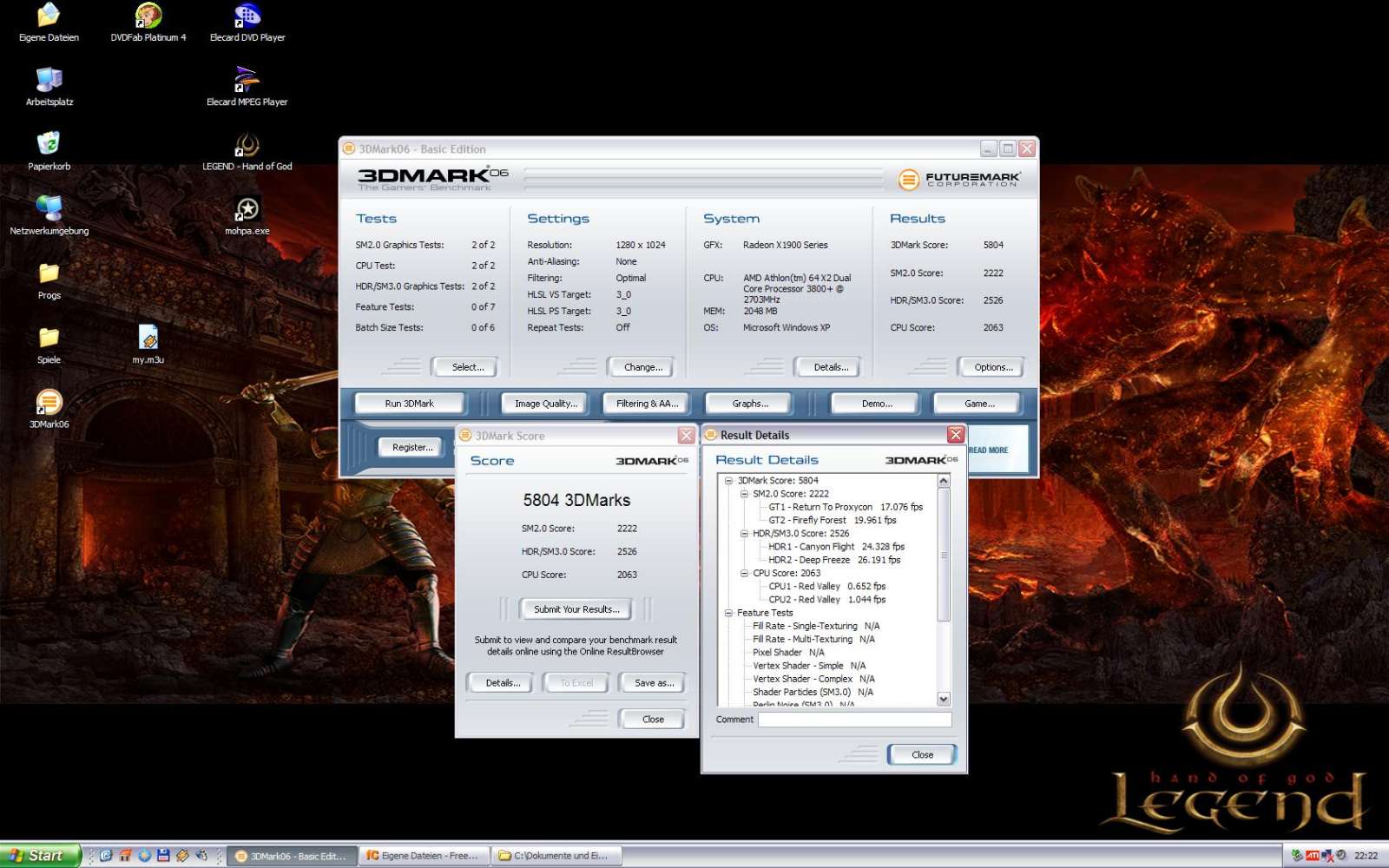
Task: Click the floppy disk quick launch icon
Action: [x=163, y=855]
